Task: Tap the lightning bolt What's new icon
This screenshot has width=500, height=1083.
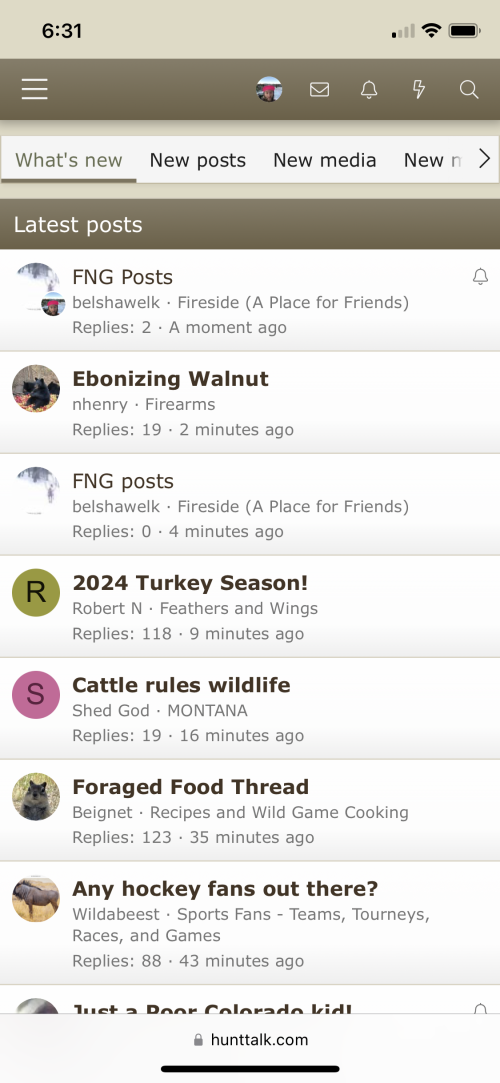Action: 419,89
